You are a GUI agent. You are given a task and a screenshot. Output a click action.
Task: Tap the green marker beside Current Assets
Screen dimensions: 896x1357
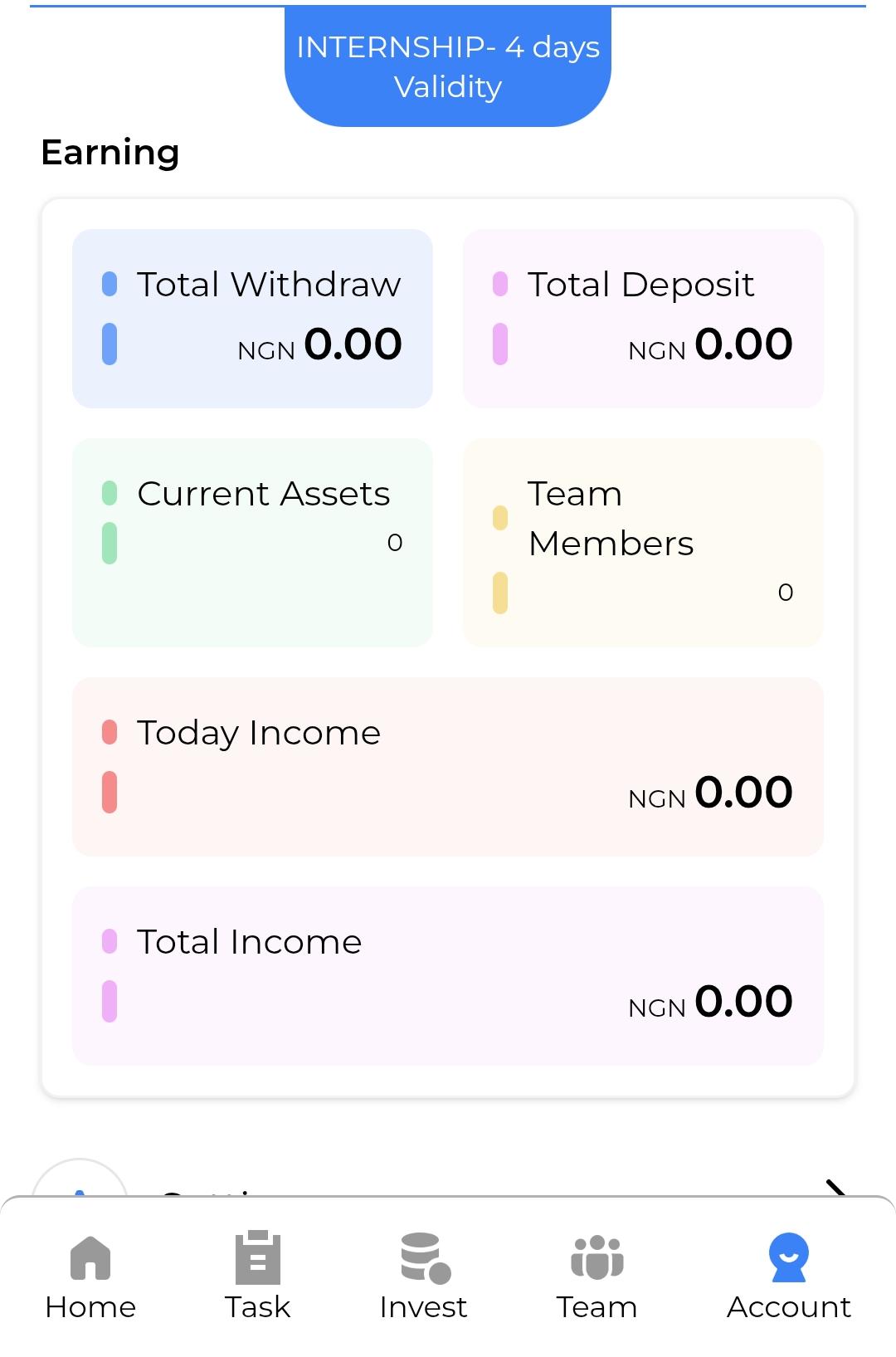(x=110, y=493)
